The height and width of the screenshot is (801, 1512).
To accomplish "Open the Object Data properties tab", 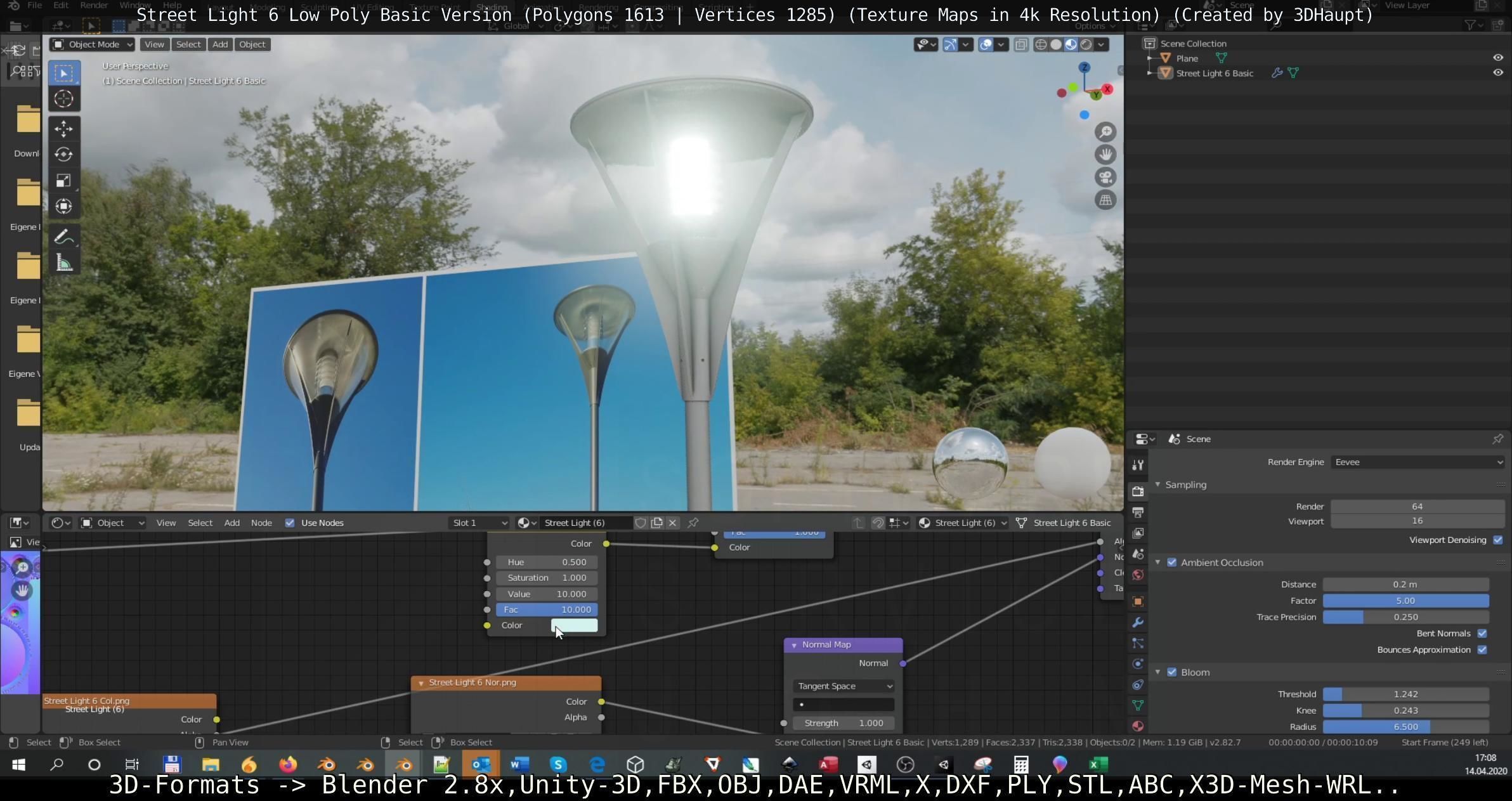I will coord(1138,705).
